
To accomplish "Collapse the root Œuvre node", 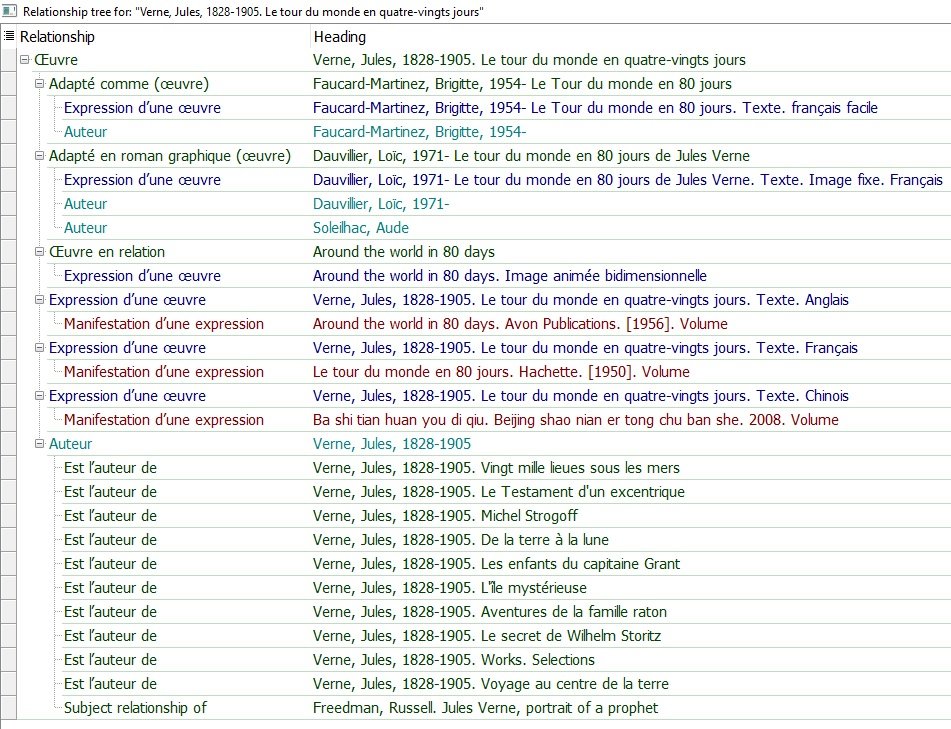I will [x=25, y=59].
